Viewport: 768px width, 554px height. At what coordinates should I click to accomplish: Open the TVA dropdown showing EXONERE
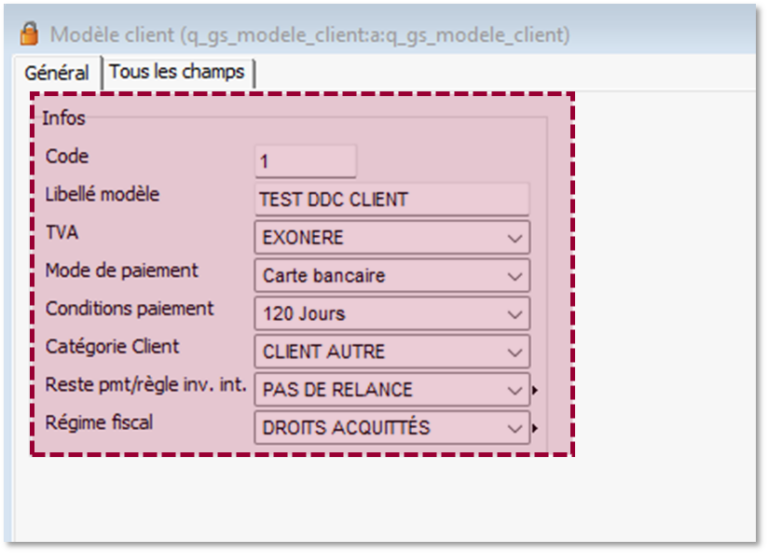[391, 238]
